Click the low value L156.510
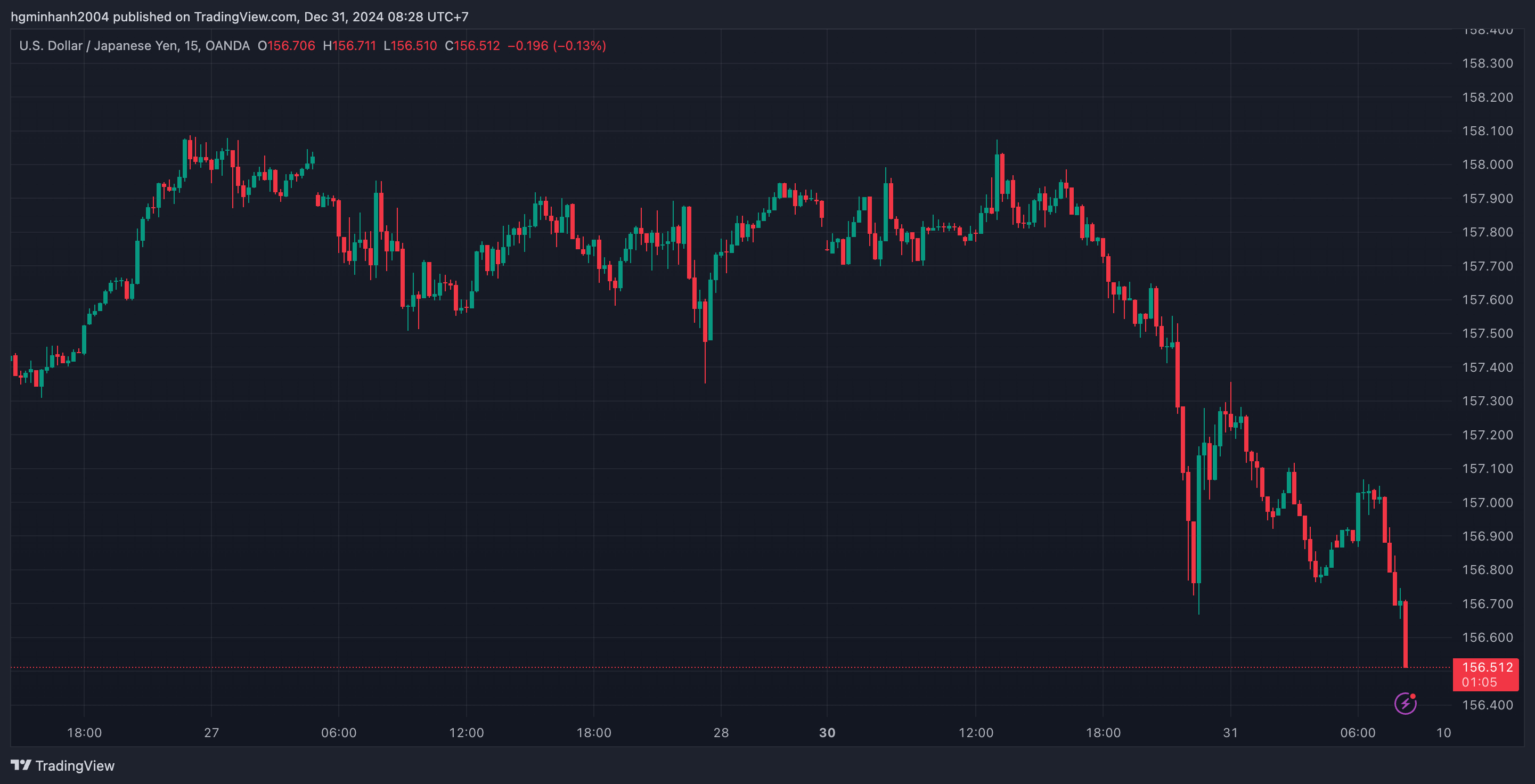Screen dimensions: 1535x784 coord(410,46)
